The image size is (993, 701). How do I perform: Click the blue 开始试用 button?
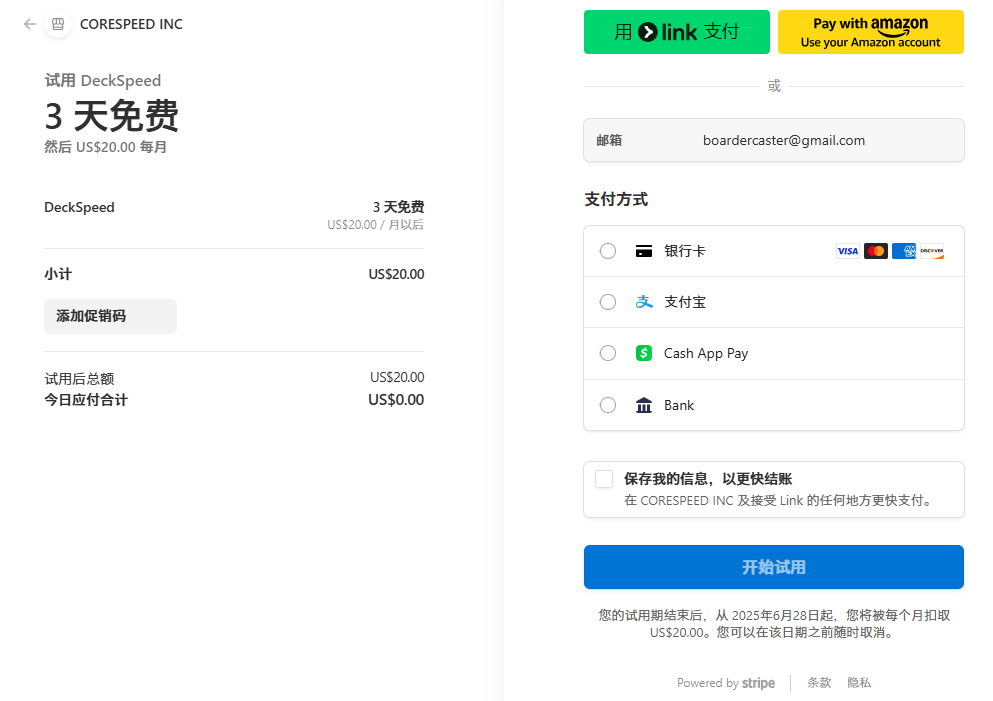773,567
